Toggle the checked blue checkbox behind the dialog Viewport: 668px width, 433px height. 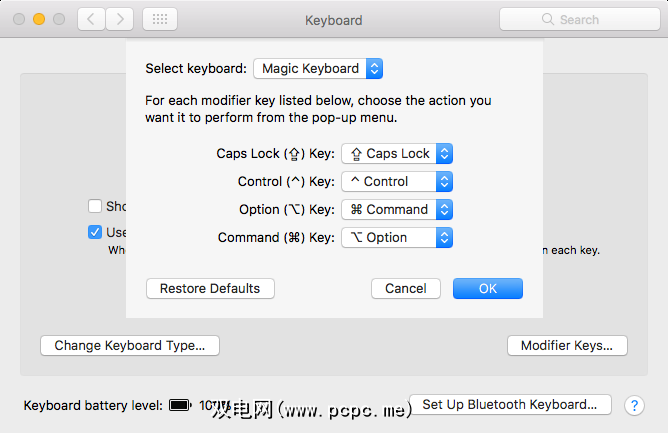click(95, 232)
